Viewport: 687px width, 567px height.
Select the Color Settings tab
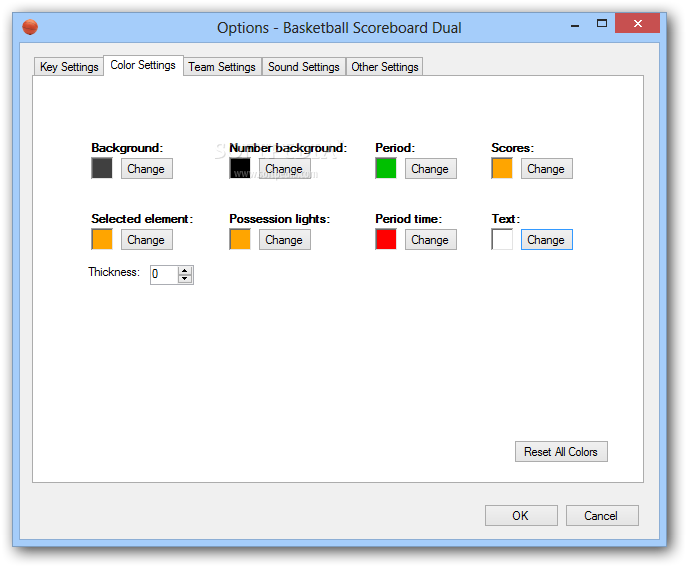point(143,65)
